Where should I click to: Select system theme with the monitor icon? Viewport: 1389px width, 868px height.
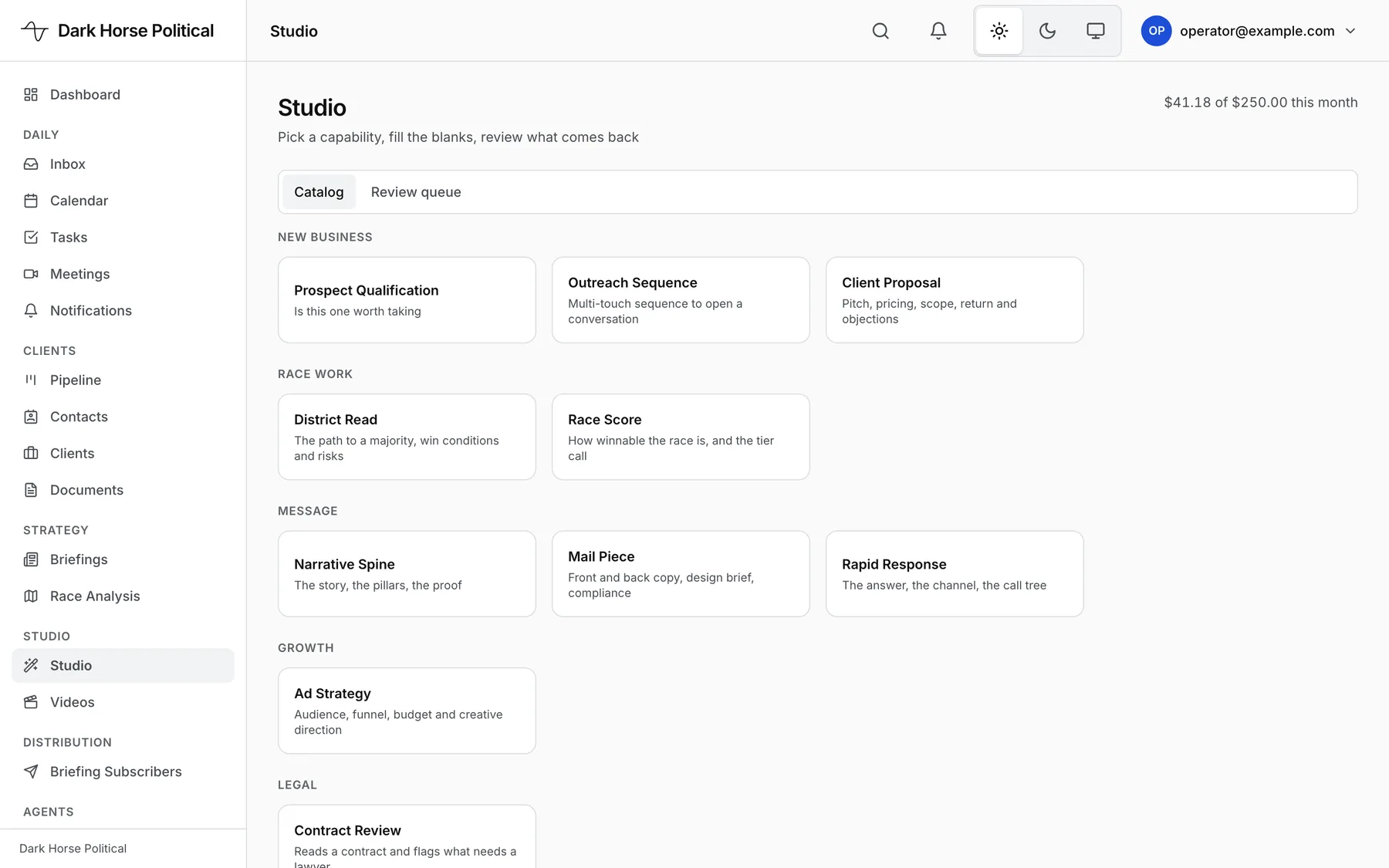(1096, 31)
